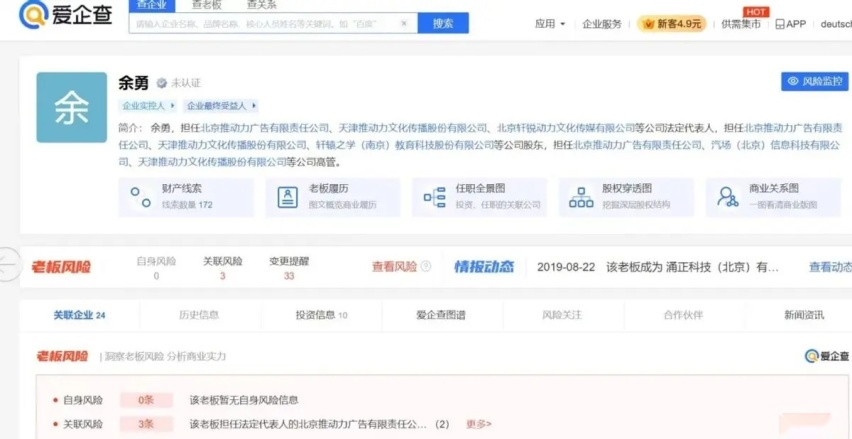Click the deutsch account name in header
This screenshot has height=439, width=852.
(836, 24)
